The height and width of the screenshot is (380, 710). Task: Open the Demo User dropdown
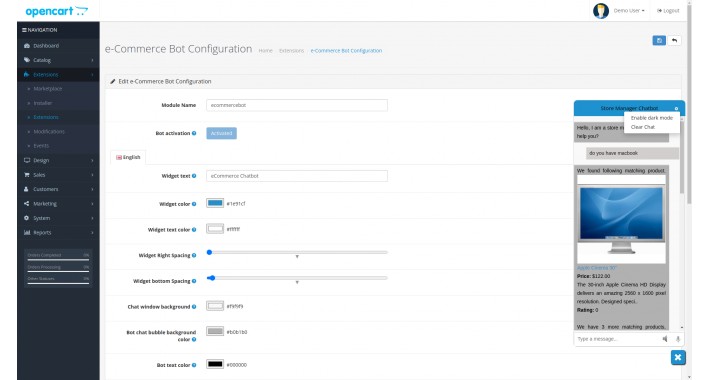click(629, 10)
